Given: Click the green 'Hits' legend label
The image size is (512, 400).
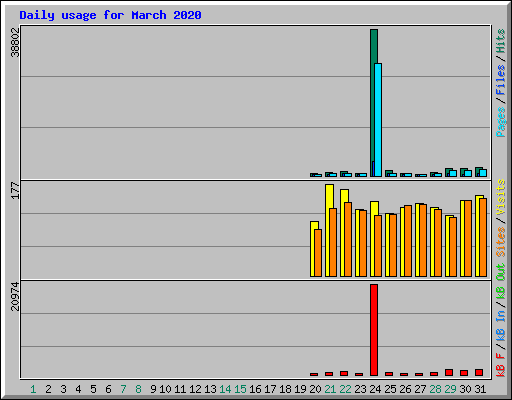Looking at the screenshot, I should point(501,41).
